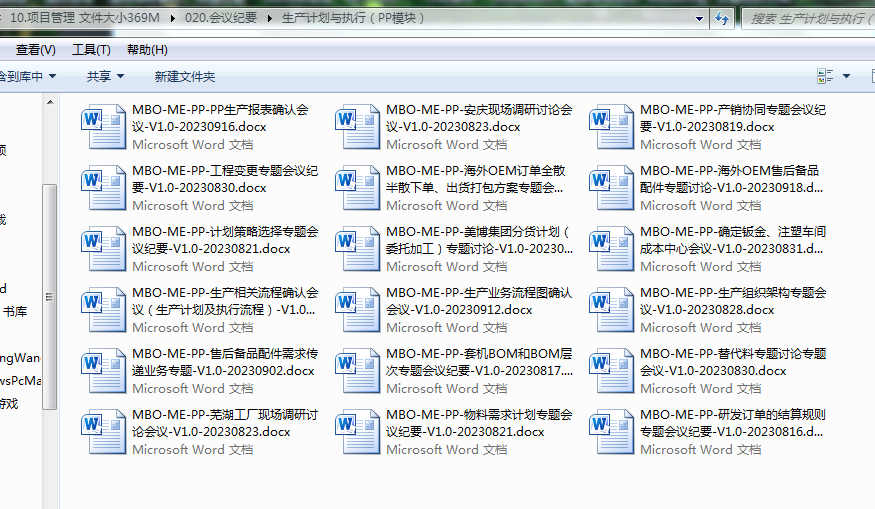Open the 工具(T) menu
The height and width of the screenshot is (509, 875).
click(x=91, y=50)
